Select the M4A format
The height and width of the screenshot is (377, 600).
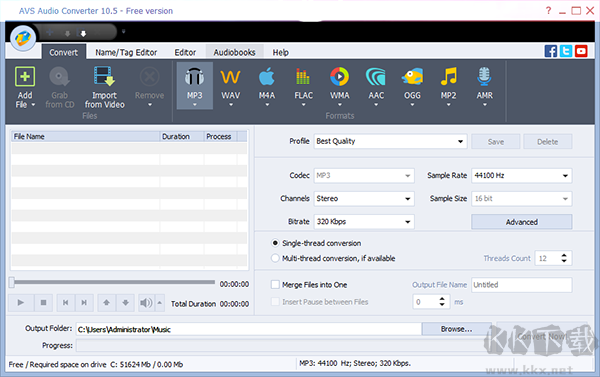pos(267,86)
